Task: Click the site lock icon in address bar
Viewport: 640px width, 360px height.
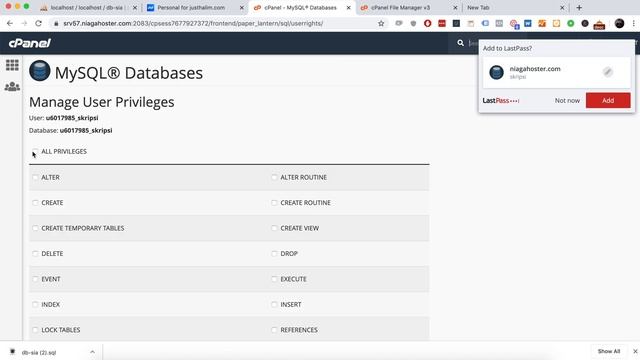Action: 56,24
